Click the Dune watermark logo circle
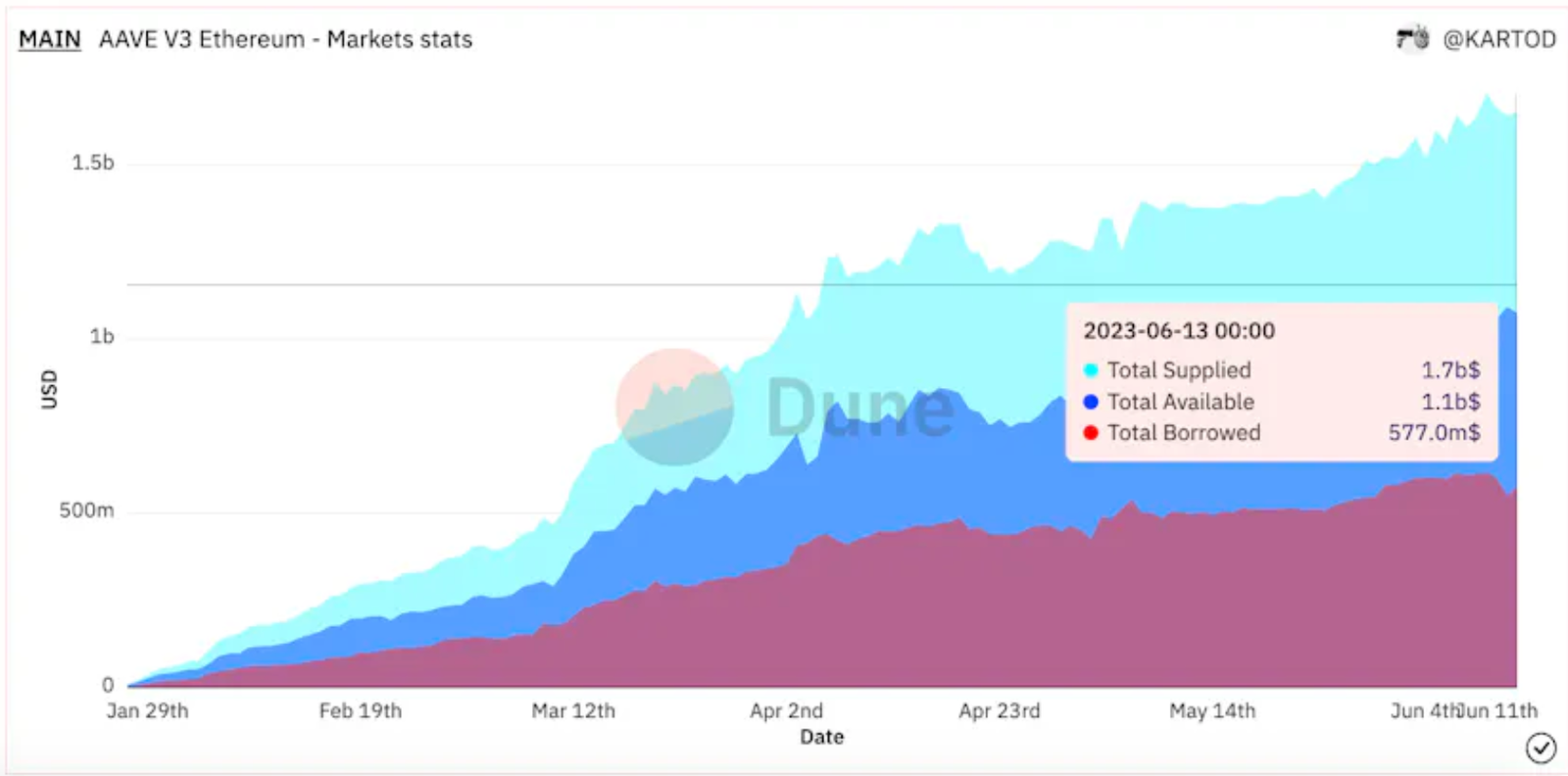 coord(674,407)
